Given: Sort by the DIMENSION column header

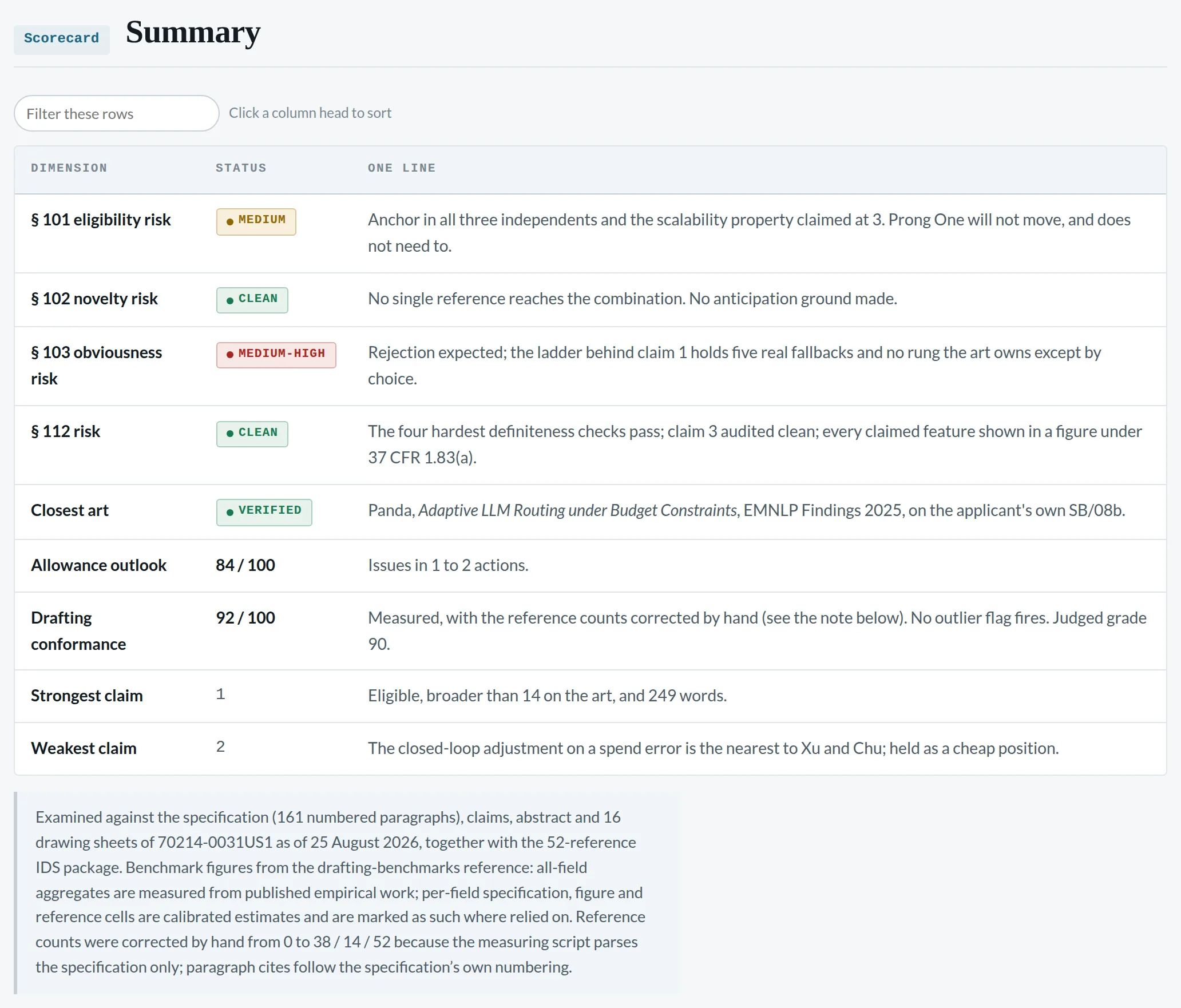Looking at the screenshot, I should point(69,168).
